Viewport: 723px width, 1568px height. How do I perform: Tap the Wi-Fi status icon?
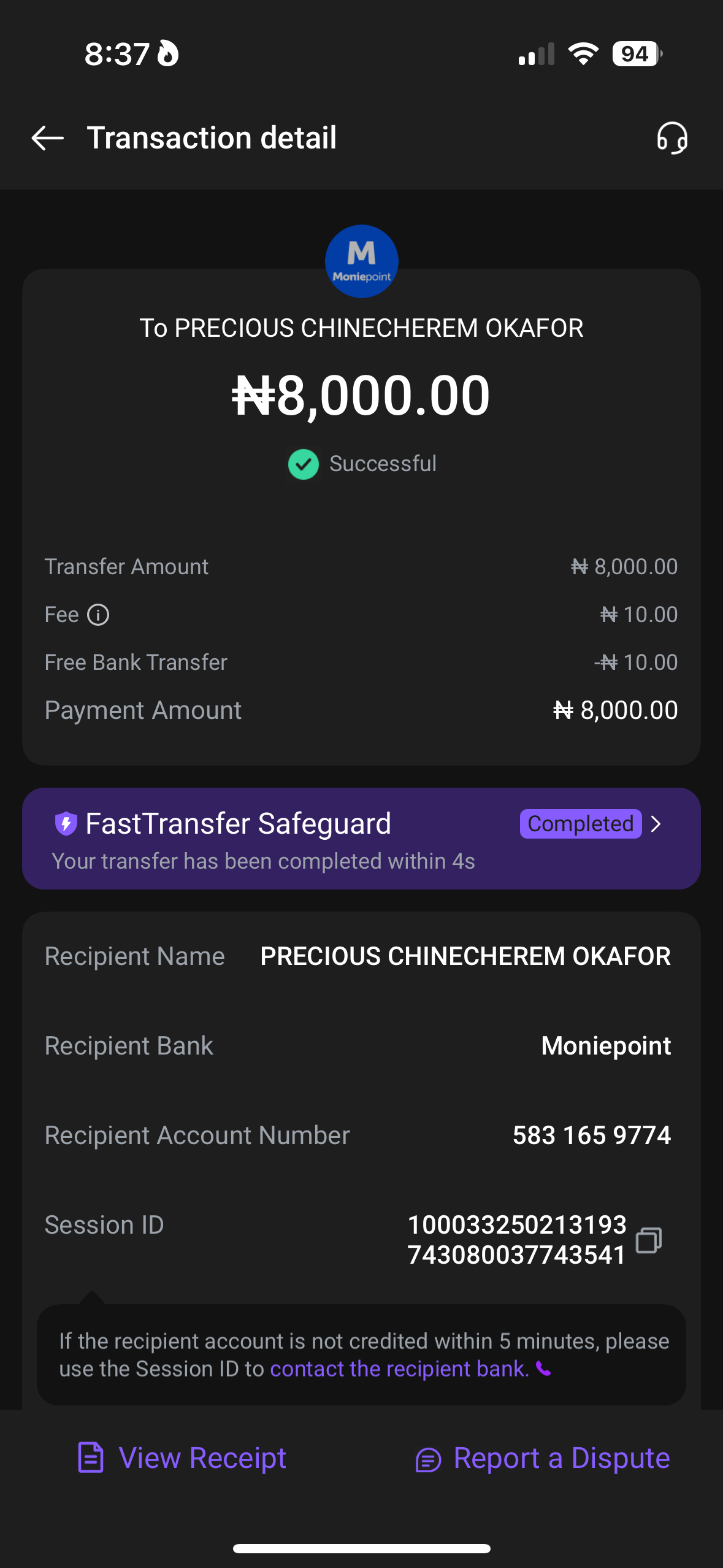tap(583, 54)
